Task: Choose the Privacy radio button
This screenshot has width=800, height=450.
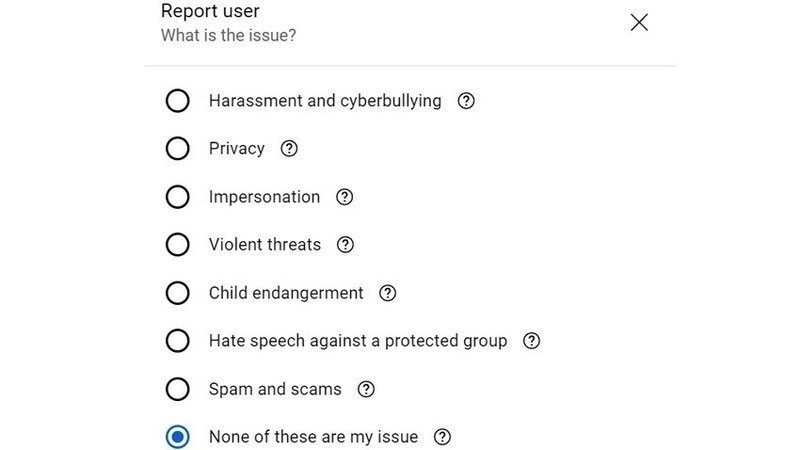Action: point(177,149)
